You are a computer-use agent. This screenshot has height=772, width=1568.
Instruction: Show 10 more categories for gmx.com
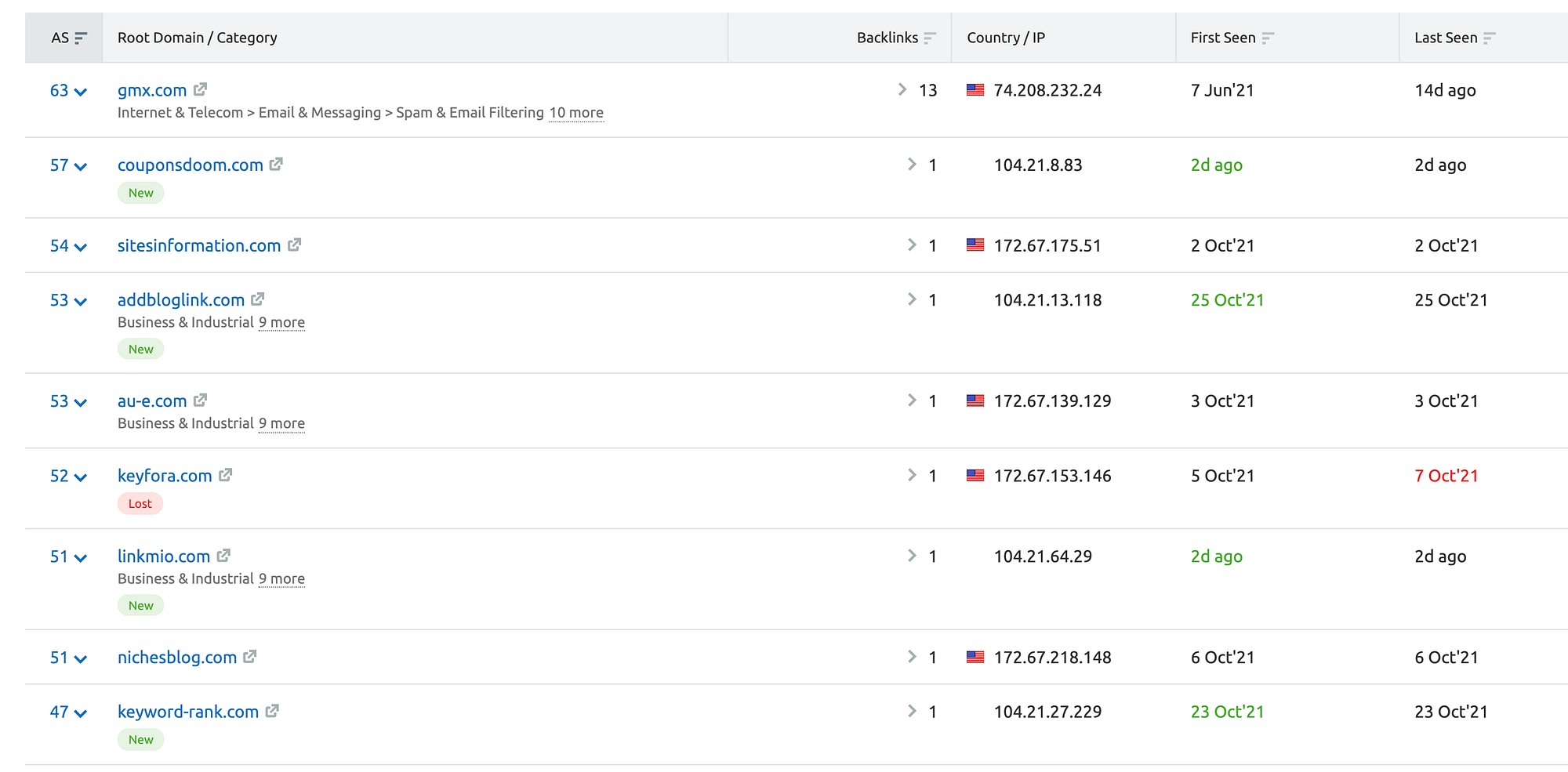(x=576, y=113)
